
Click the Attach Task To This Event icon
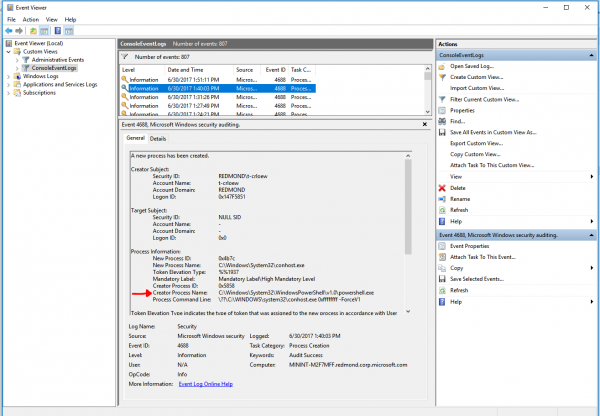[x=442, y=257]
